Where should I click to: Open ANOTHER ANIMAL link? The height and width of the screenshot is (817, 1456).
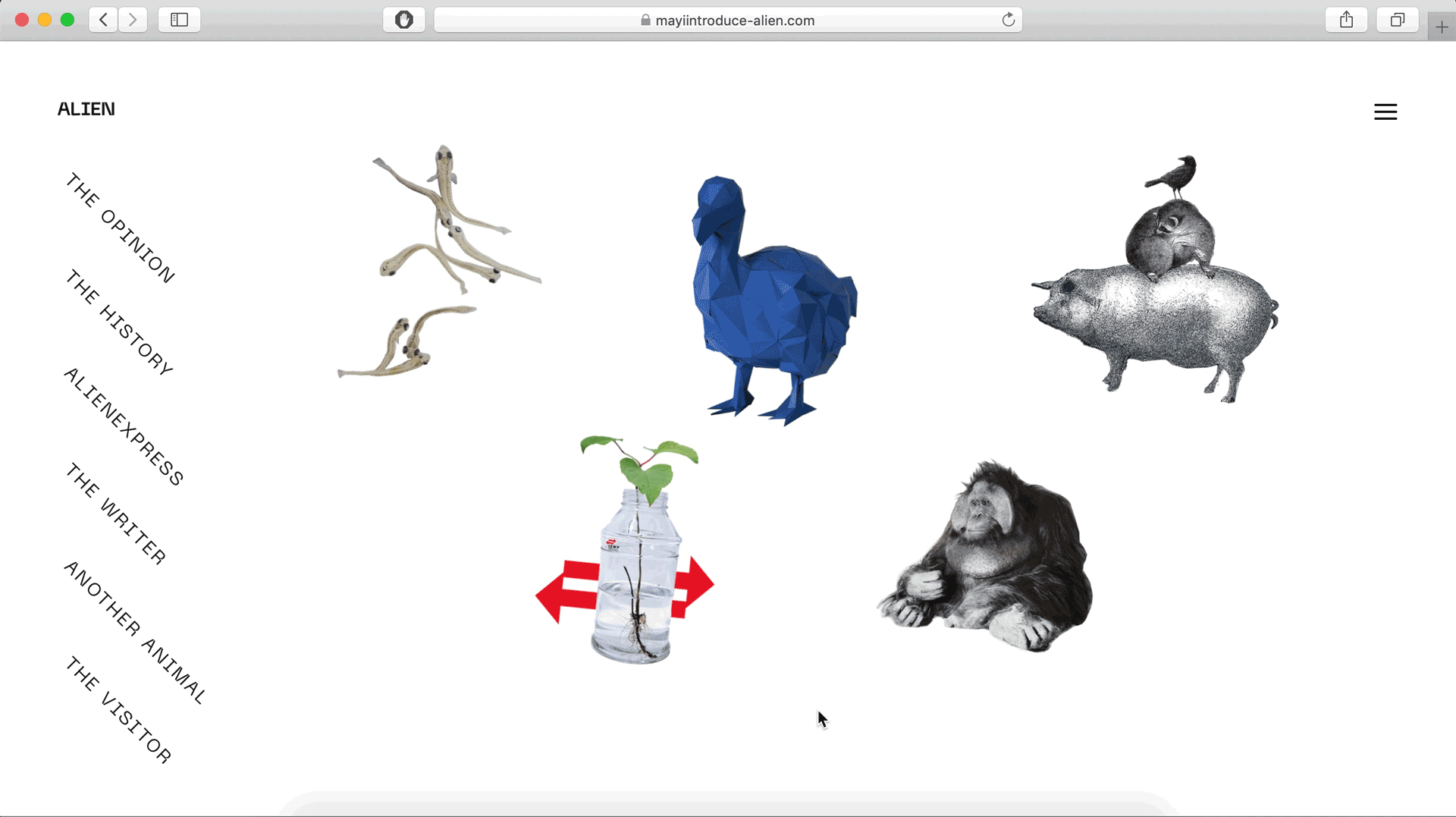coord(135,633)
